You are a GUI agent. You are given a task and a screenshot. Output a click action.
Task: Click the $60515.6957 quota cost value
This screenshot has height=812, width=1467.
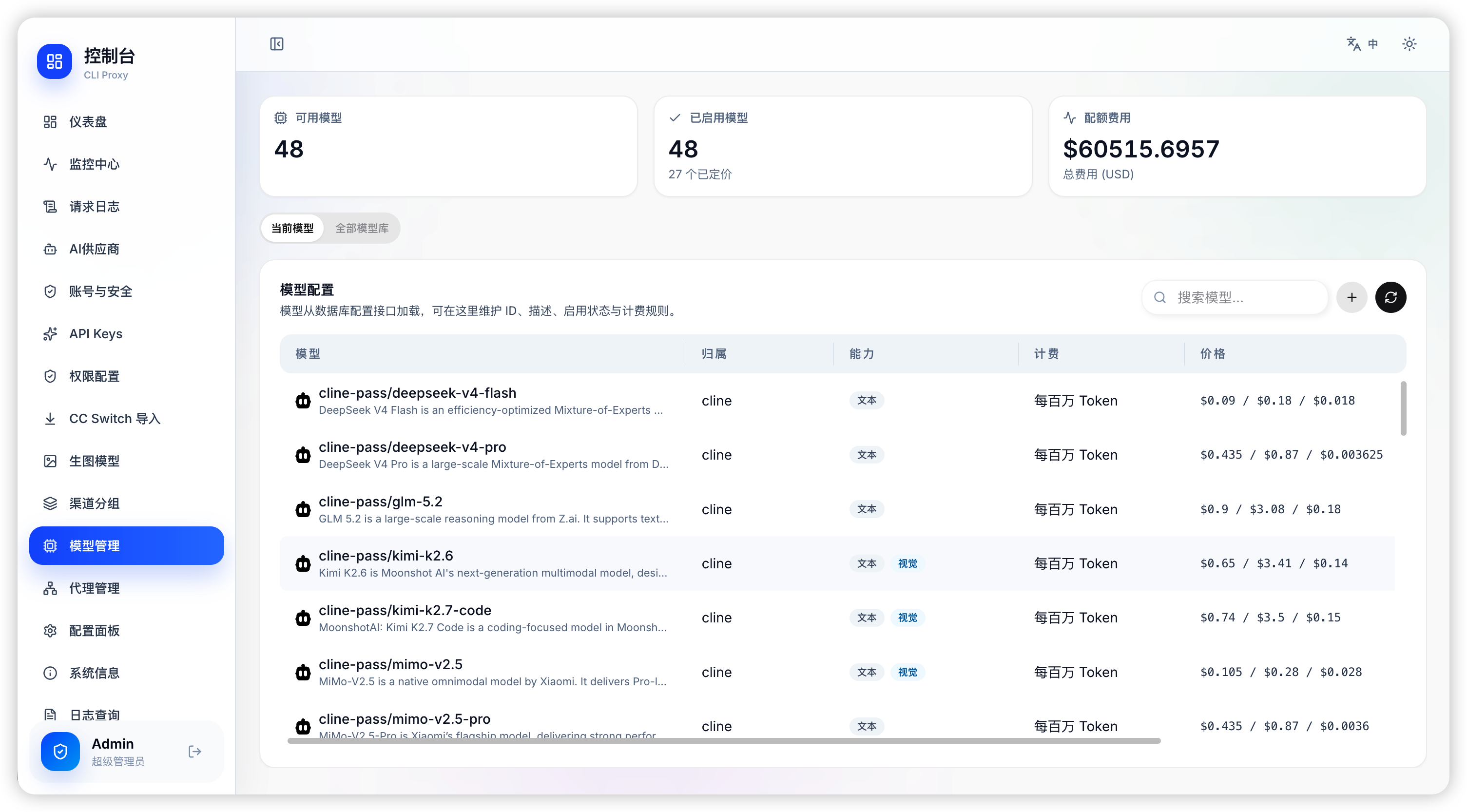point(1141,149)
